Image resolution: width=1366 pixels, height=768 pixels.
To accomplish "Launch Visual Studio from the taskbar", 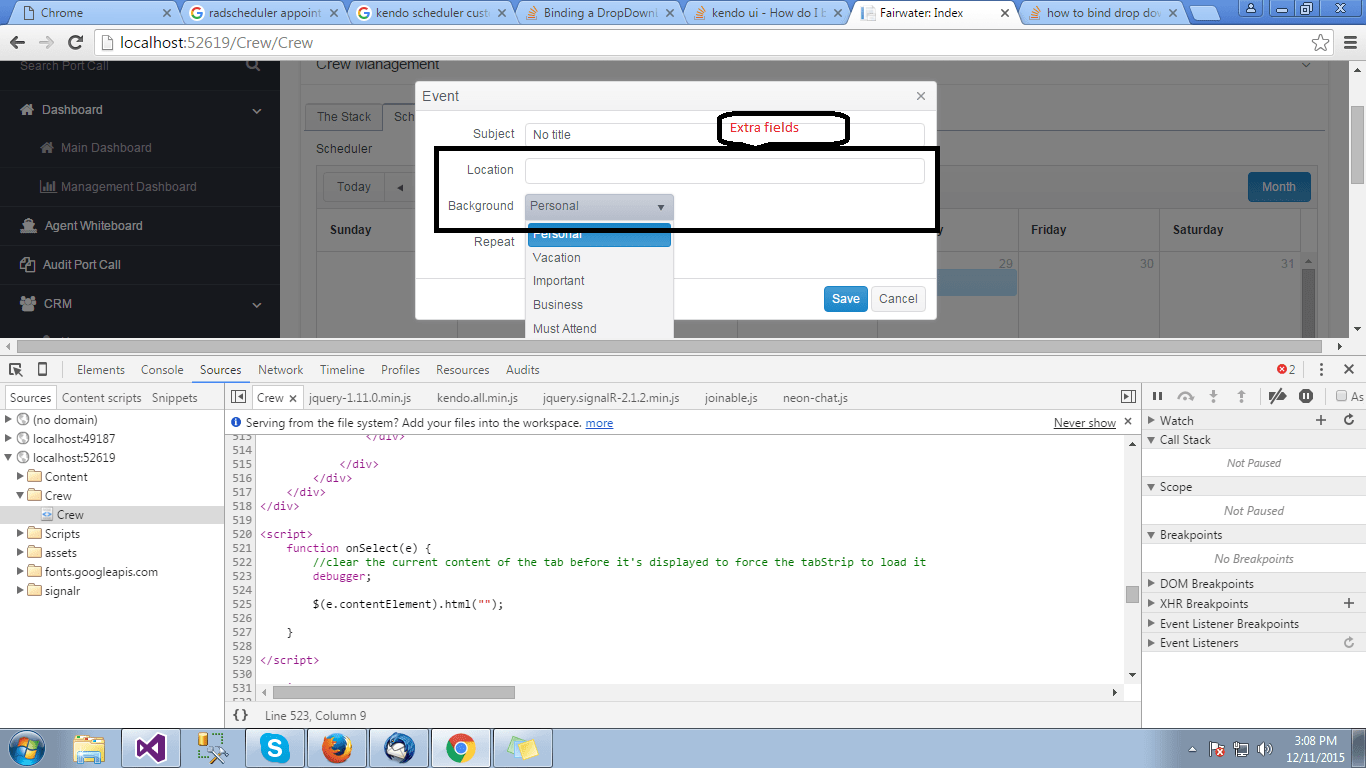I will 151,747.
